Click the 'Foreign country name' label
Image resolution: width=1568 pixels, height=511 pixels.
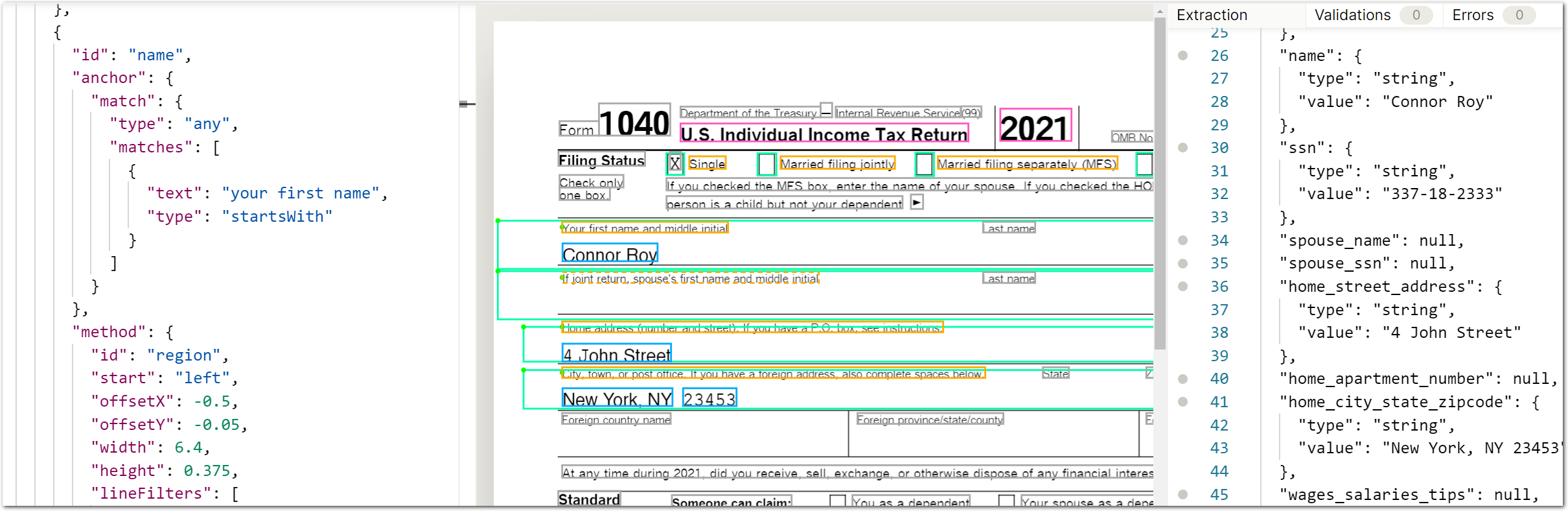(616, 420)
